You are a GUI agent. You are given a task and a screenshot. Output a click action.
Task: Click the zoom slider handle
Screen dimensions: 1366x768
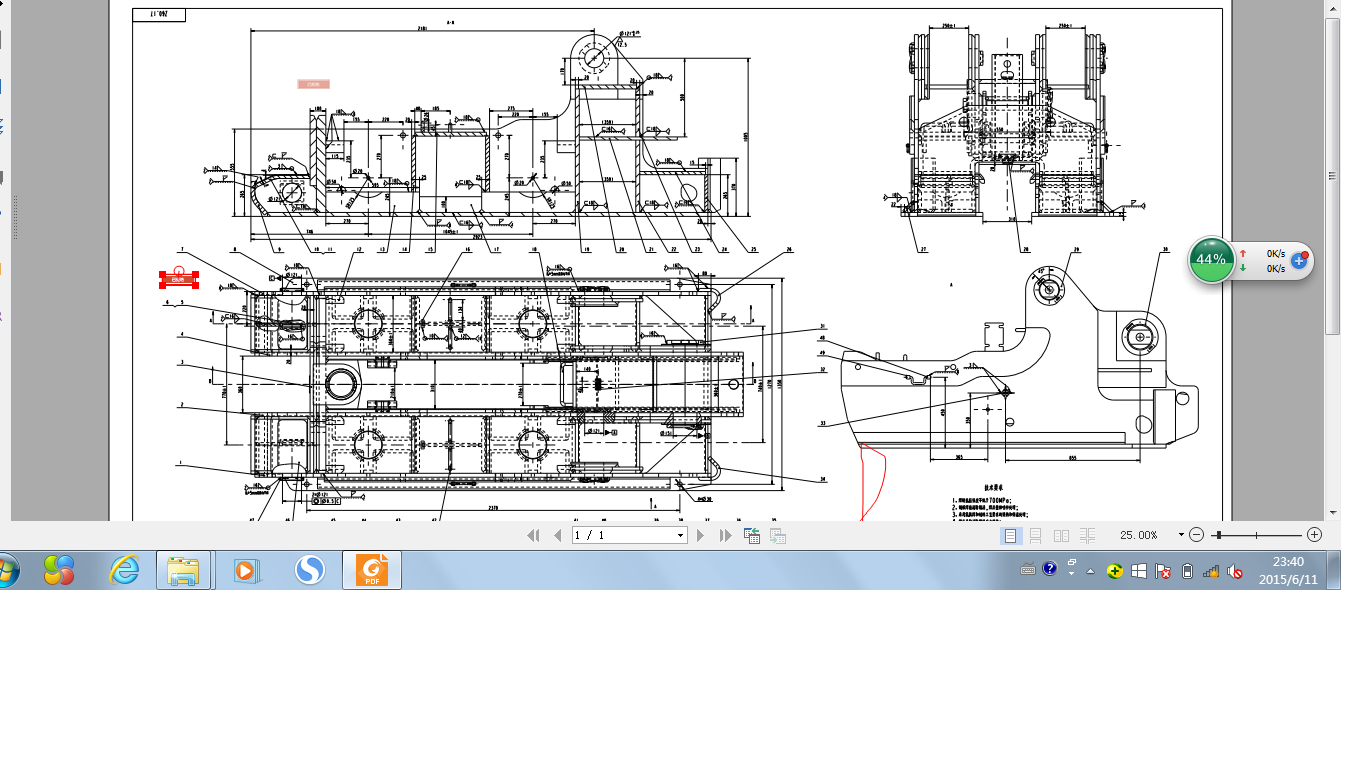[1217, 535]
